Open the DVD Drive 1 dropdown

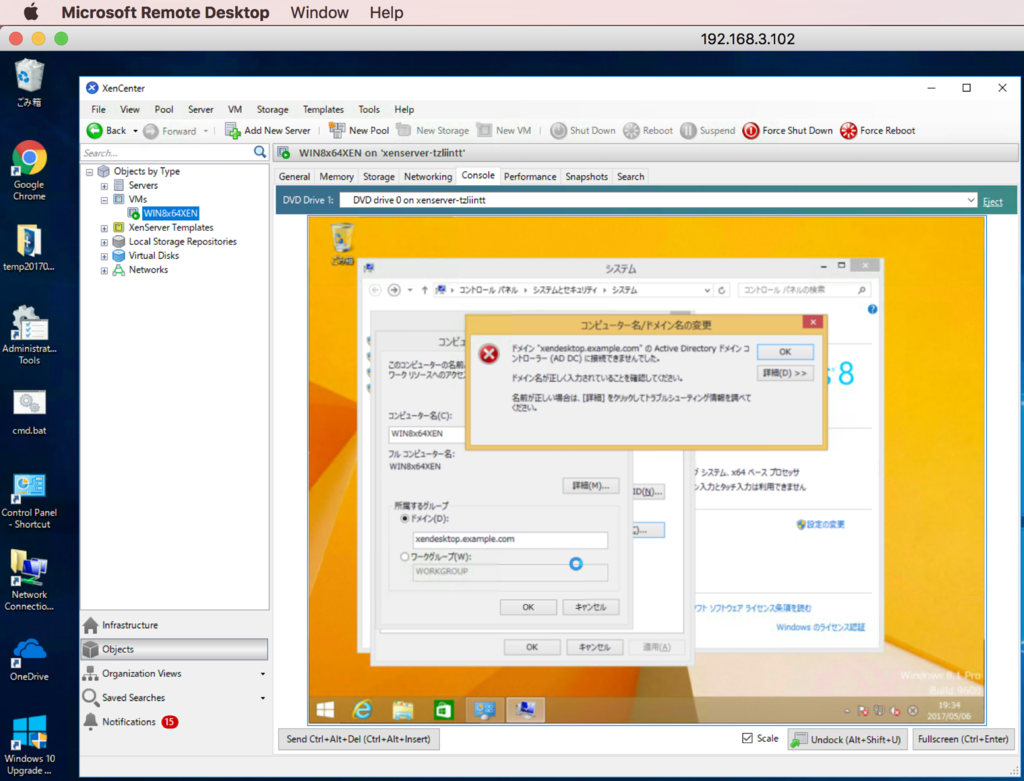pos(971,200)
